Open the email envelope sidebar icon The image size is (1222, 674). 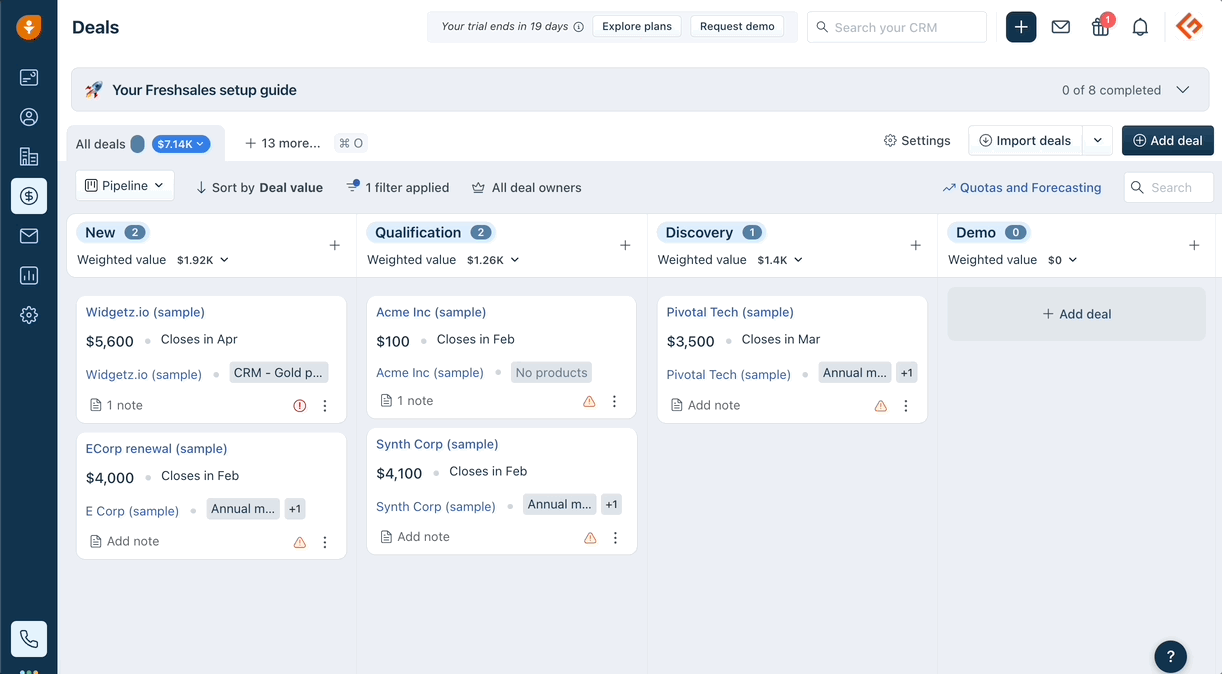(29, 236)
